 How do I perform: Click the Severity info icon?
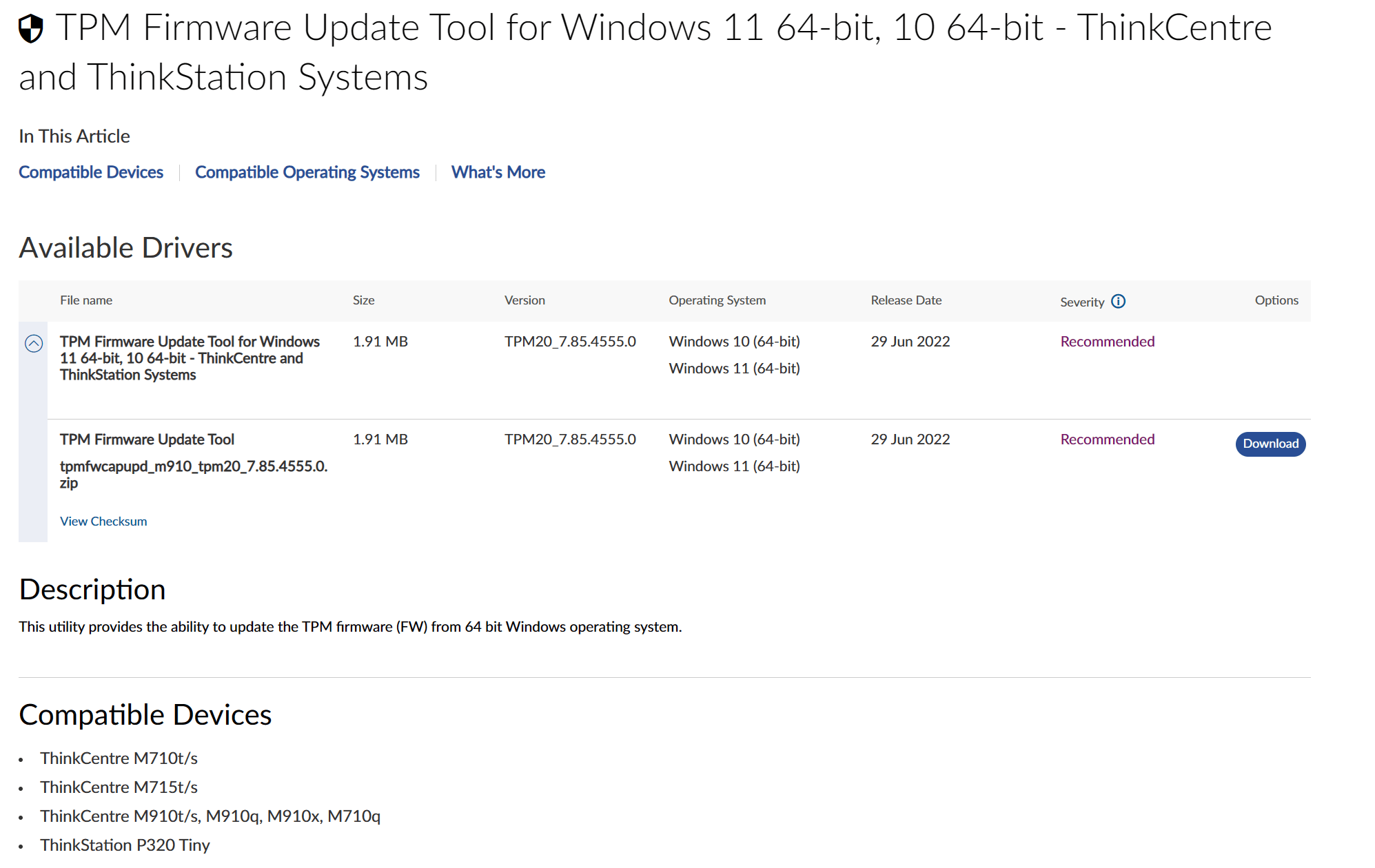[x=1118, y=301]
